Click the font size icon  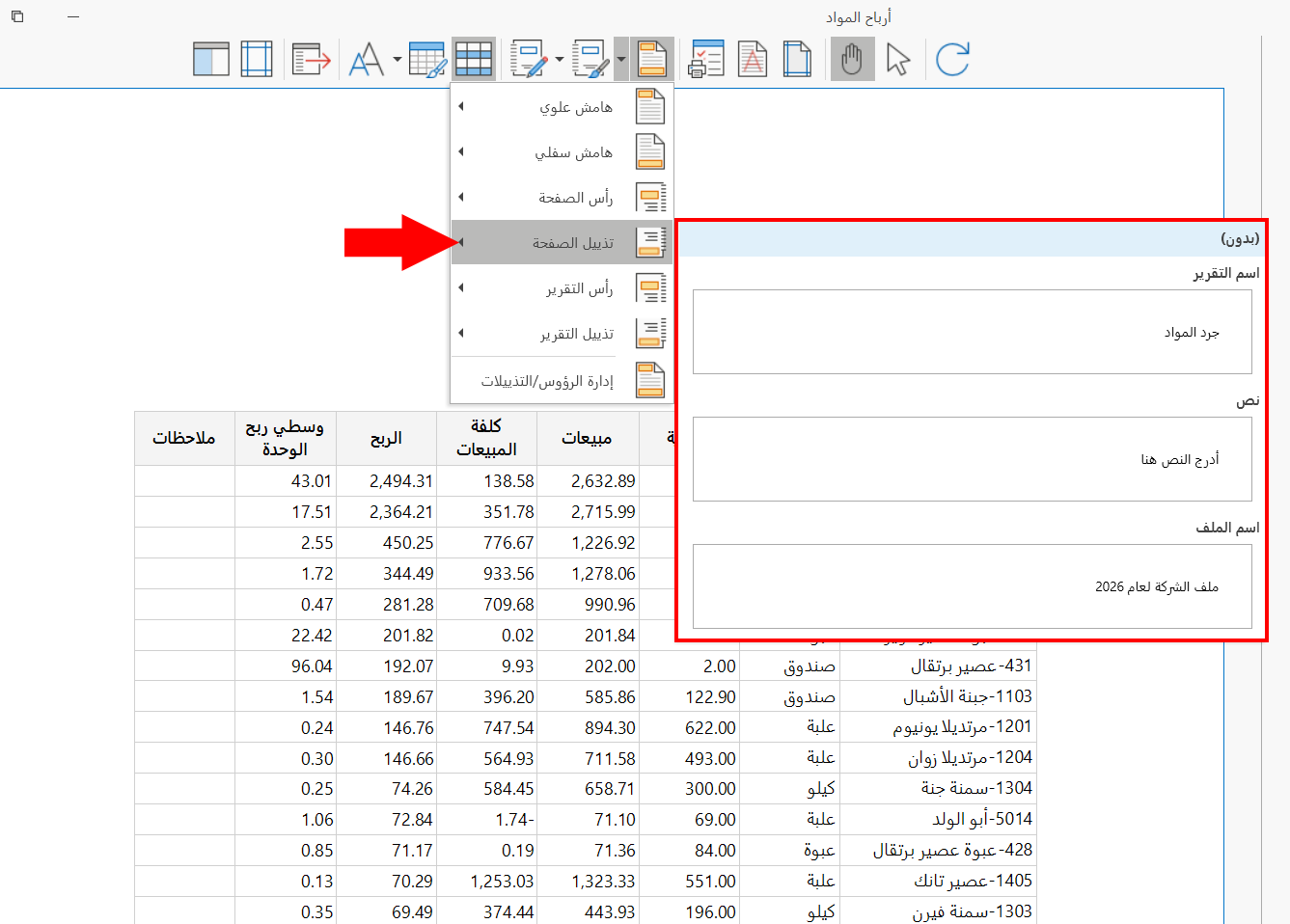tap(367, 59)
